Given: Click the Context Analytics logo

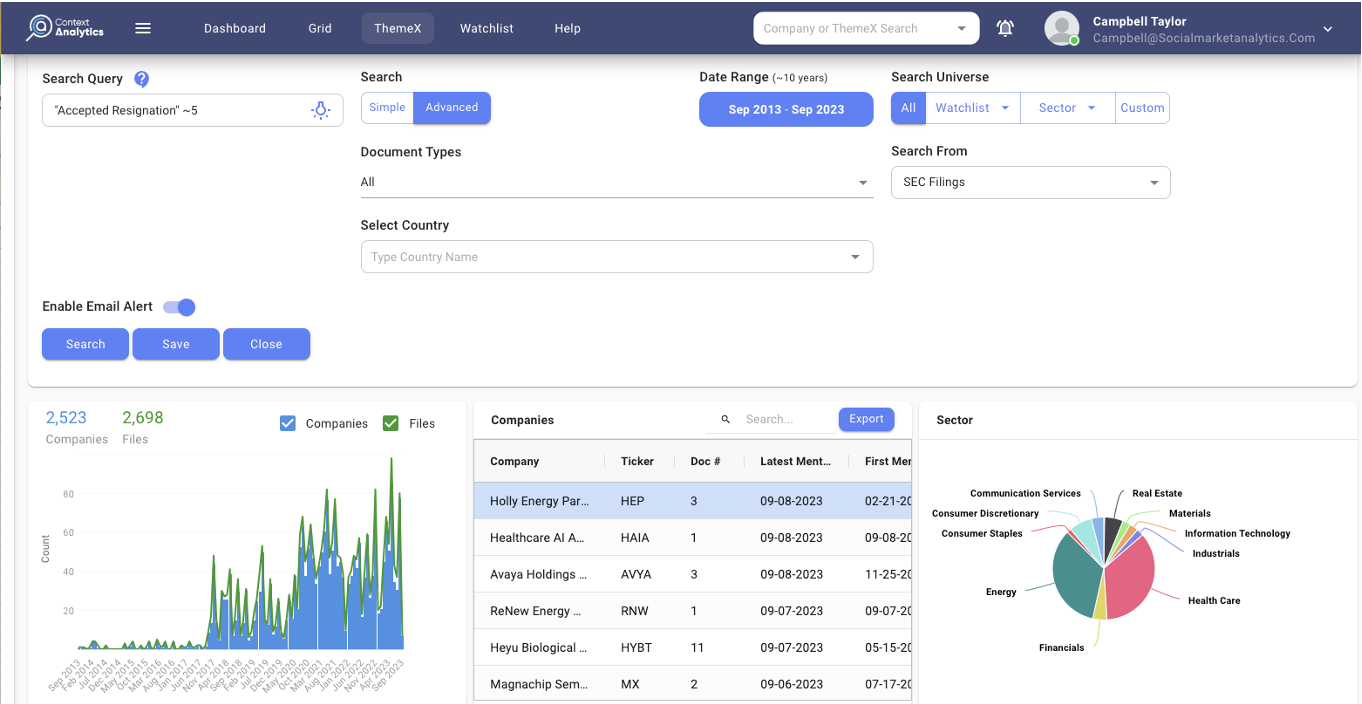Looking at the screenshot, I should [66, 28].
